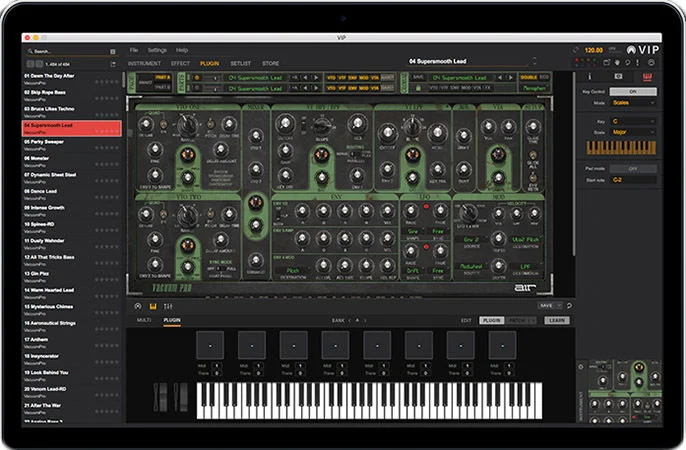Open the Mode Scales dropdown
The width and height of the screenshot is (686, 450).
click(633, 103)
